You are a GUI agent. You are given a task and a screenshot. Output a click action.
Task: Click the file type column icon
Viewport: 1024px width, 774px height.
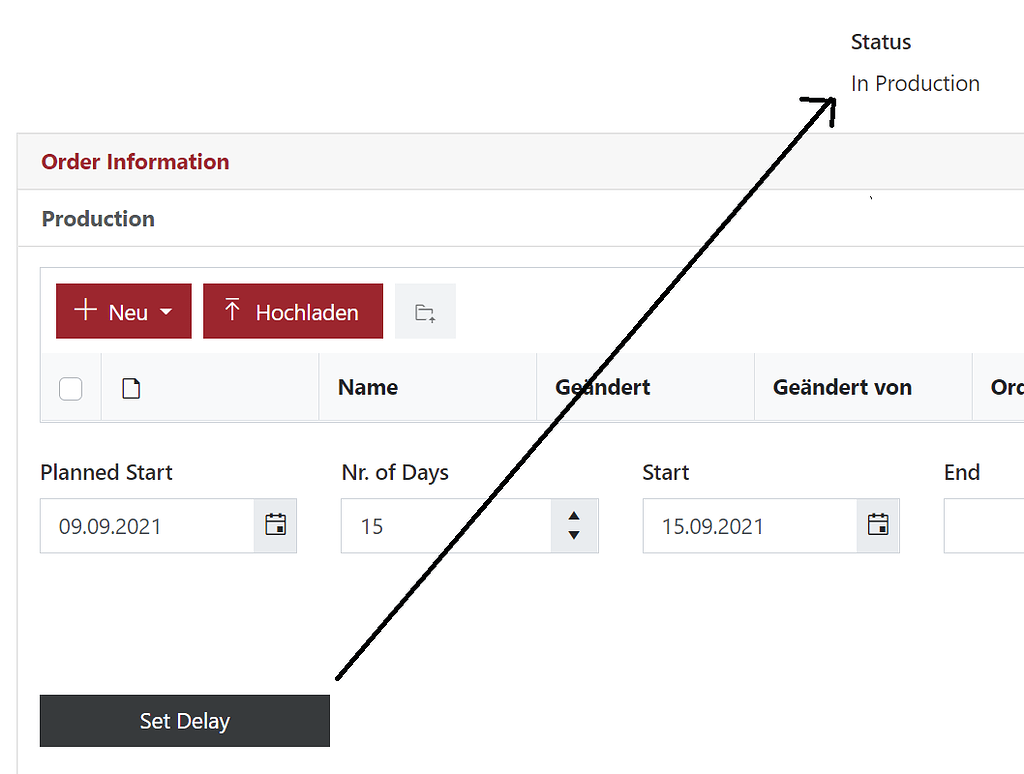tap(130, 388)
